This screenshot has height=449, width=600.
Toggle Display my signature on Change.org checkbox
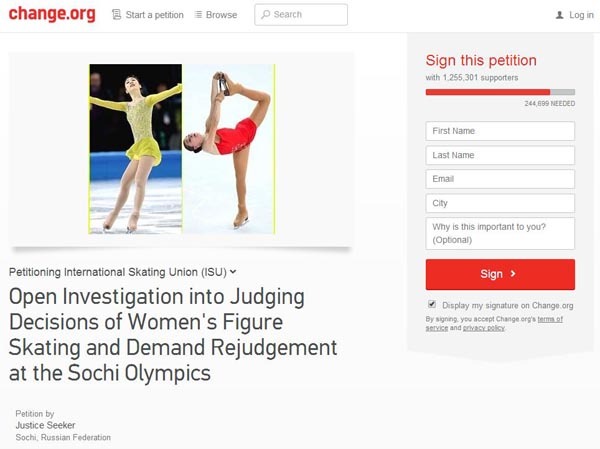click(x=432, y=304)
